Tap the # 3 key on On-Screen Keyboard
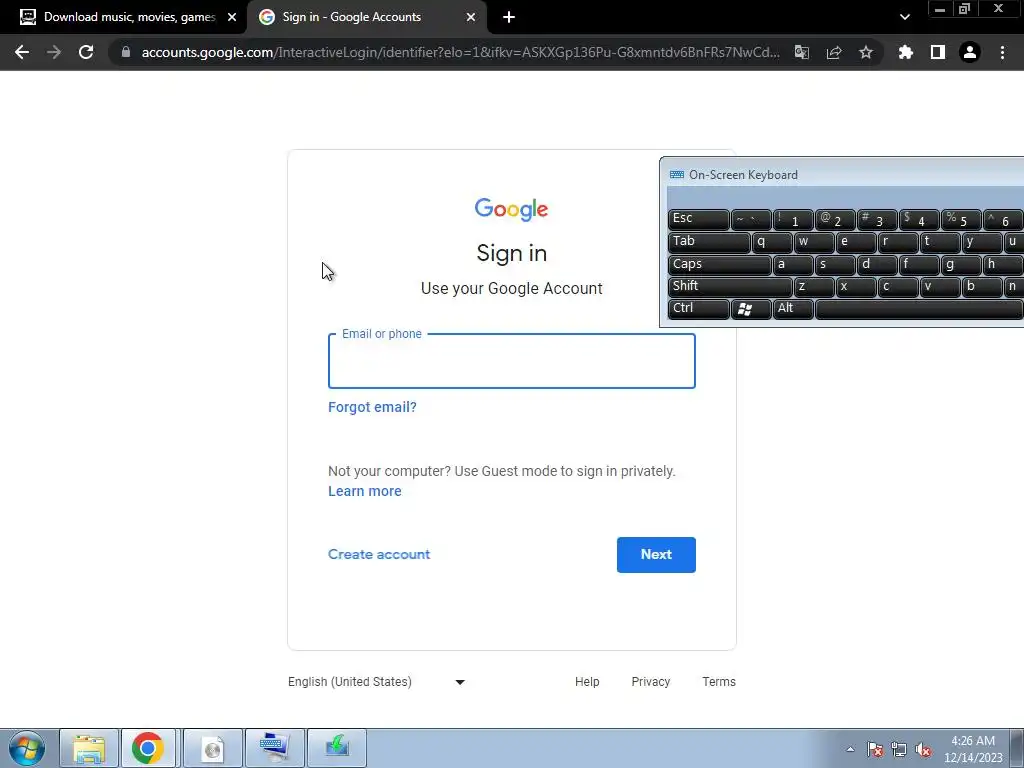This screenshot has height=768, width=1024. tap(877, 219)
